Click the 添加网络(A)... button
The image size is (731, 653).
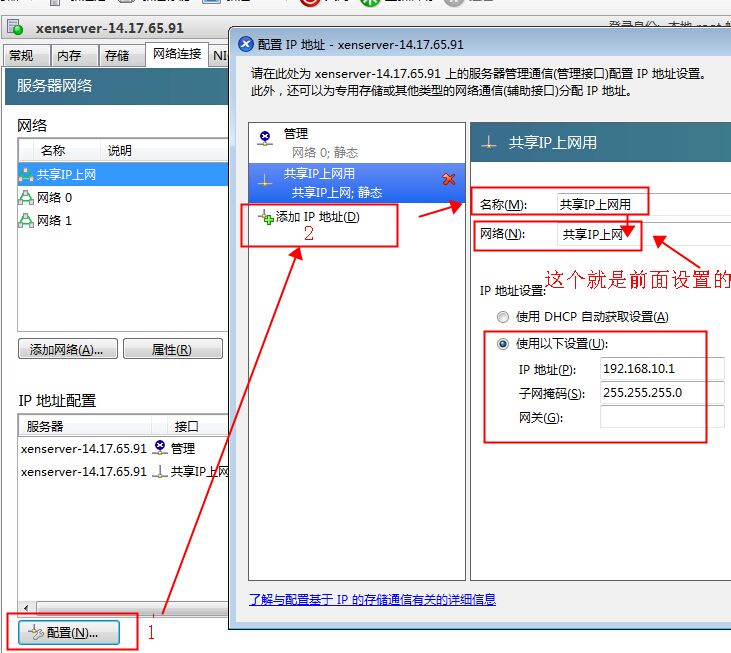[x=68, y=349]
